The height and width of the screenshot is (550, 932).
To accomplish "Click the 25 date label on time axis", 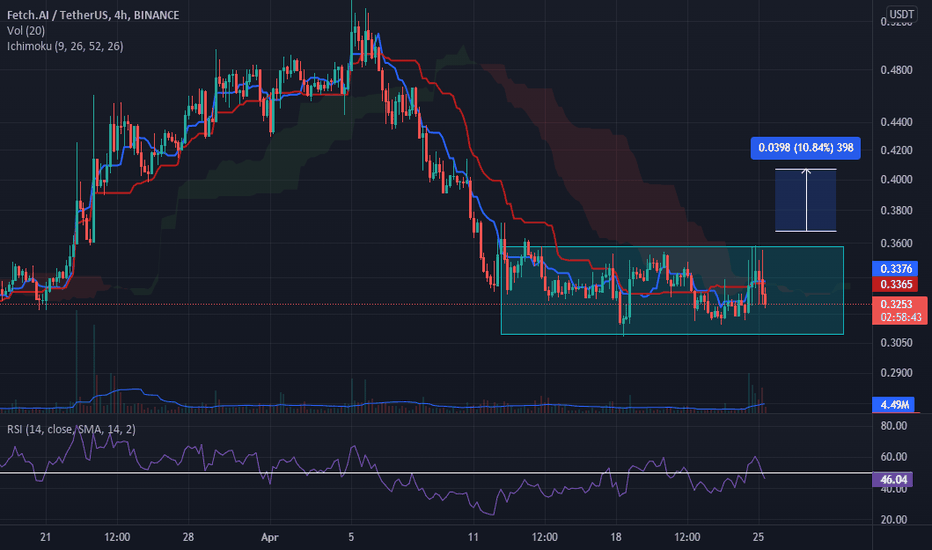I will (x=758, y=537).
